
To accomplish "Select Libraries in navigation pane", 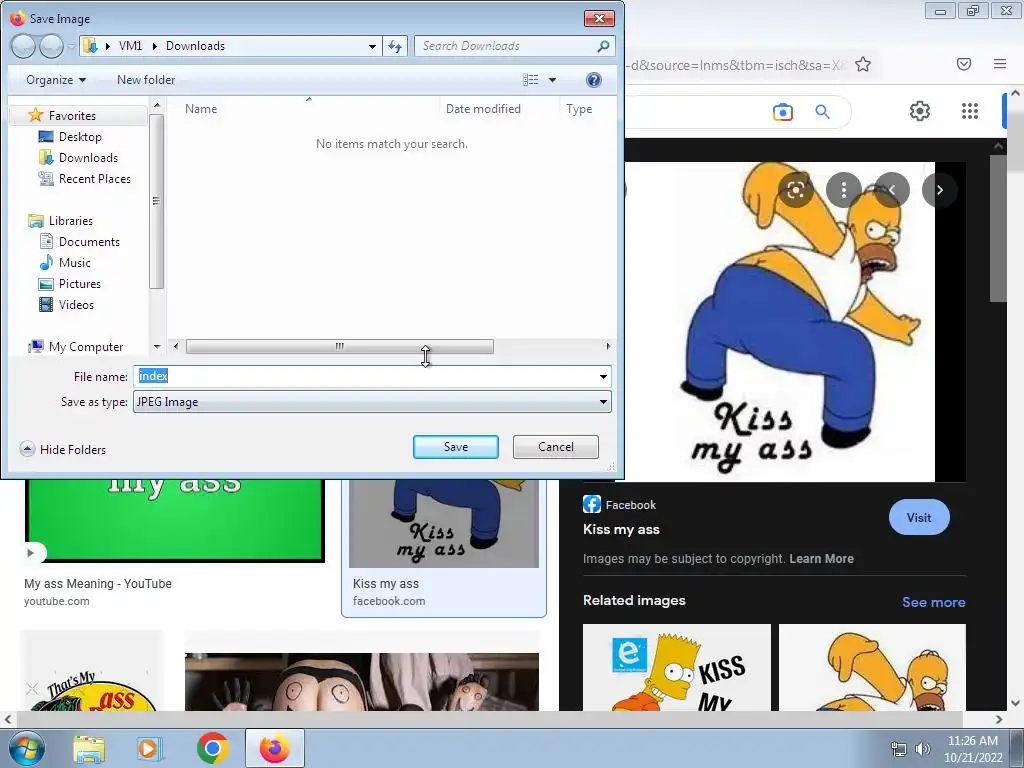I will [x=71, y=221].
